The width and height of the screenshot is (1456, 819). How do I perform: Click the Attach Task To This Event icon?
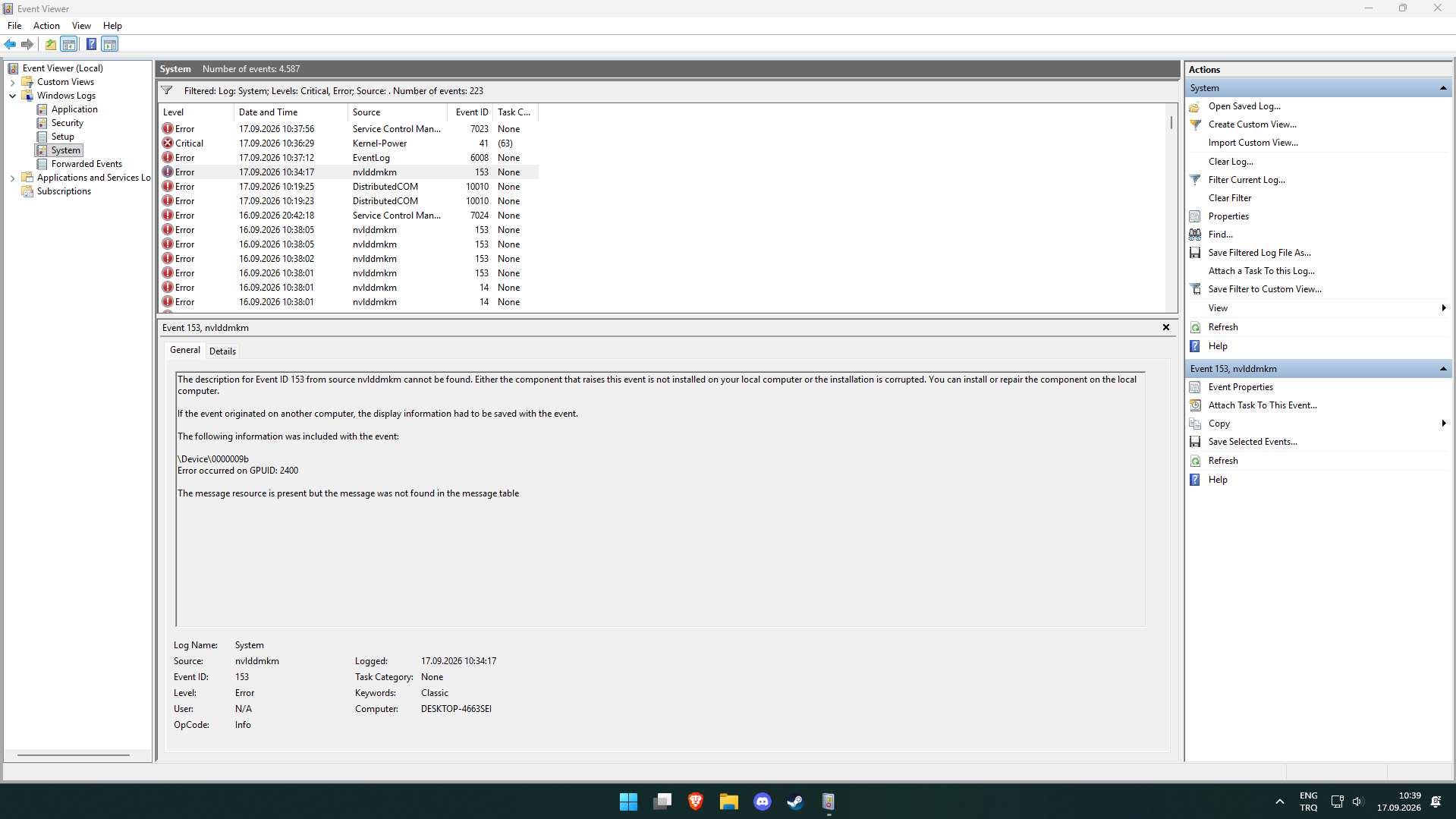[1195, 405]
